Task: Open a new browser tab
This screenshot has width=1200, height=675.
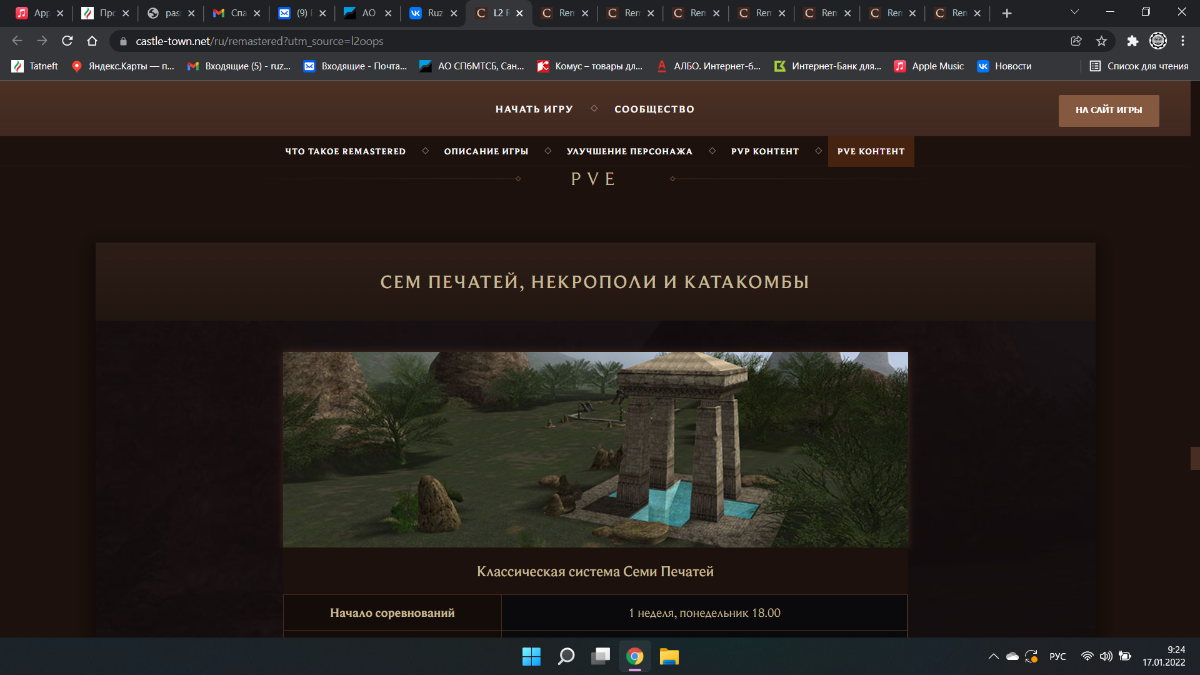Action: [x=1007, y=13]
